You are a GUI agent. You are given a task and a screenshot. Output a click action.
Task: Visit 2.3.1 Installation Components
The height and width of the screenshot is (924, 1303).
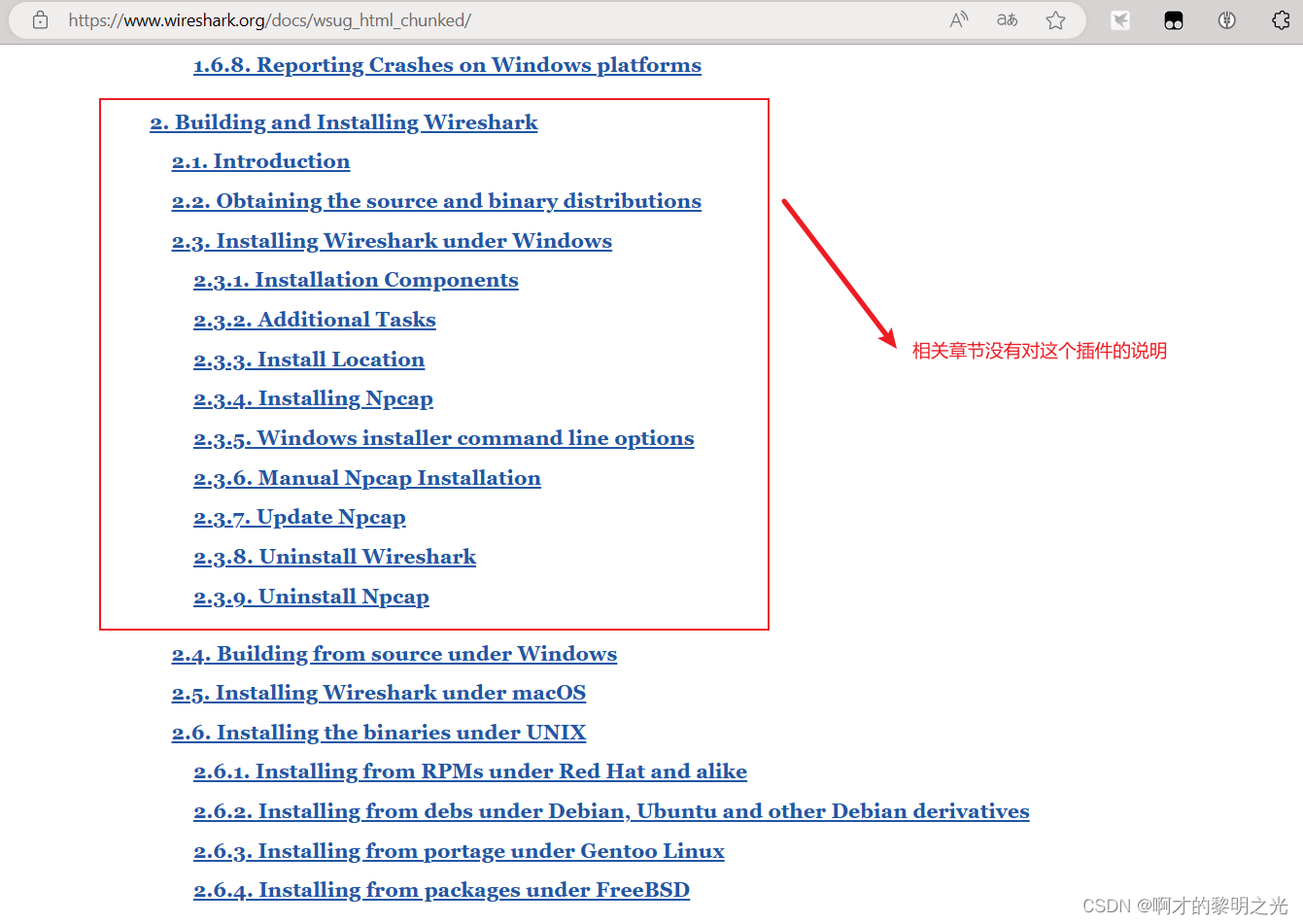[x=356, y=280]
